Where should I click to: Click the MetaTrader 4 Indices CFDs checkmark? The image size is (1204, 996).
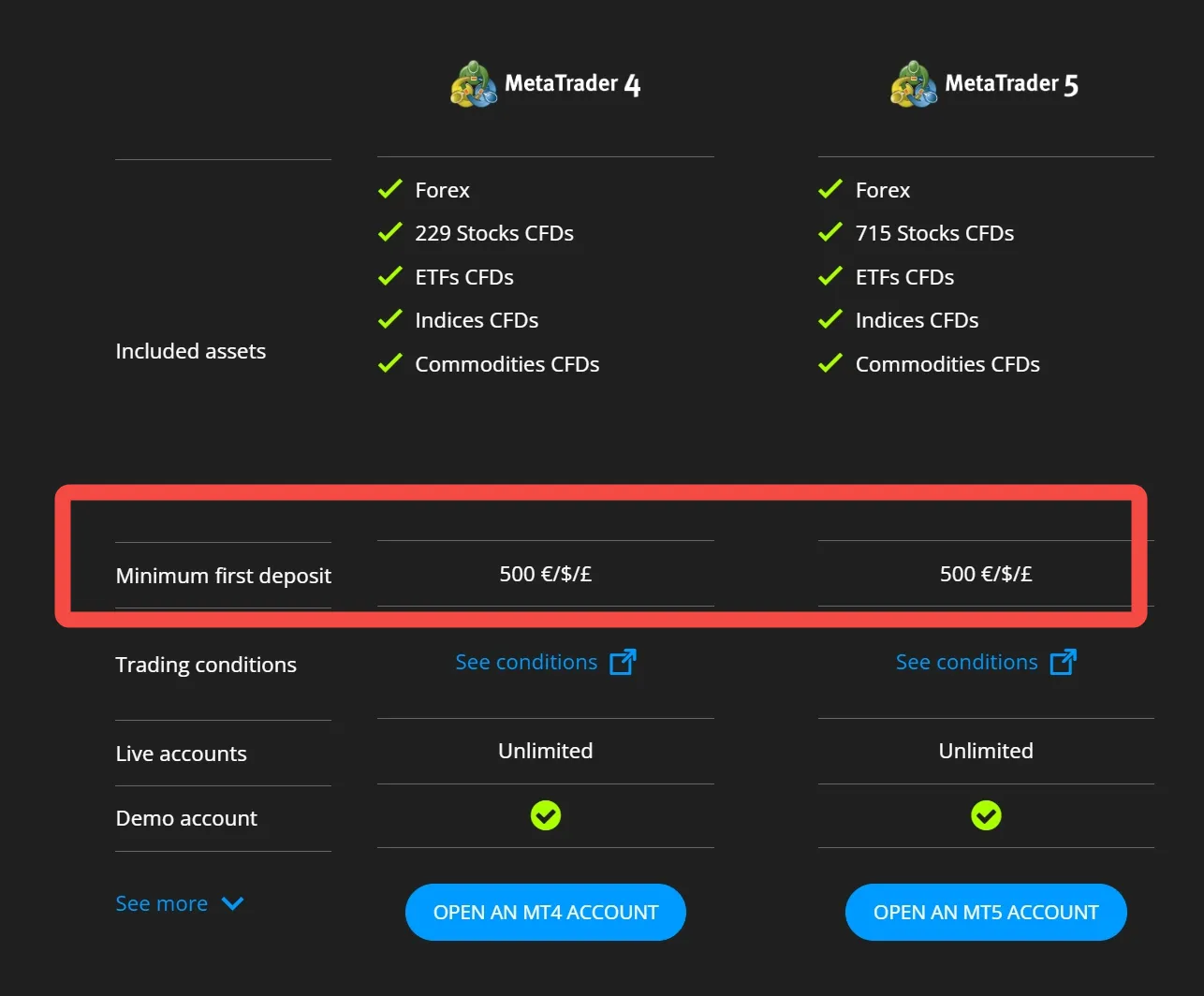tap(389, 319)
